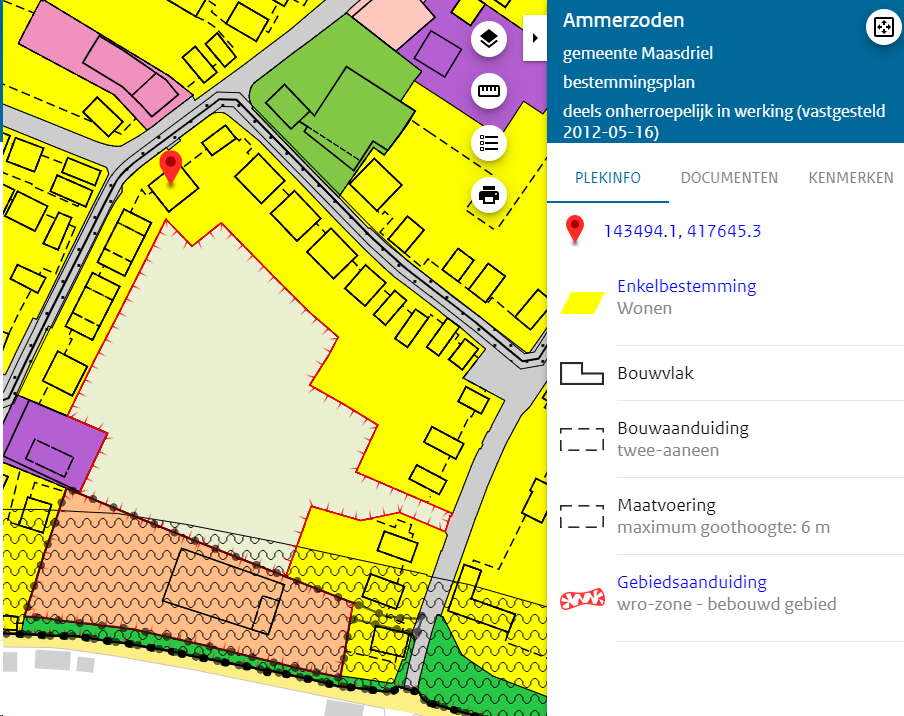Select the 'Wonen' designation text
The width and height of the screenshot is (904, 716).
[645, 308]
